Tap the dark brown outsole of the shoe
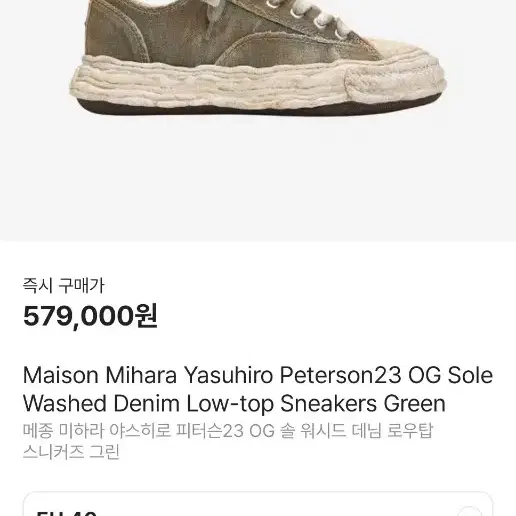 point(257,108)
